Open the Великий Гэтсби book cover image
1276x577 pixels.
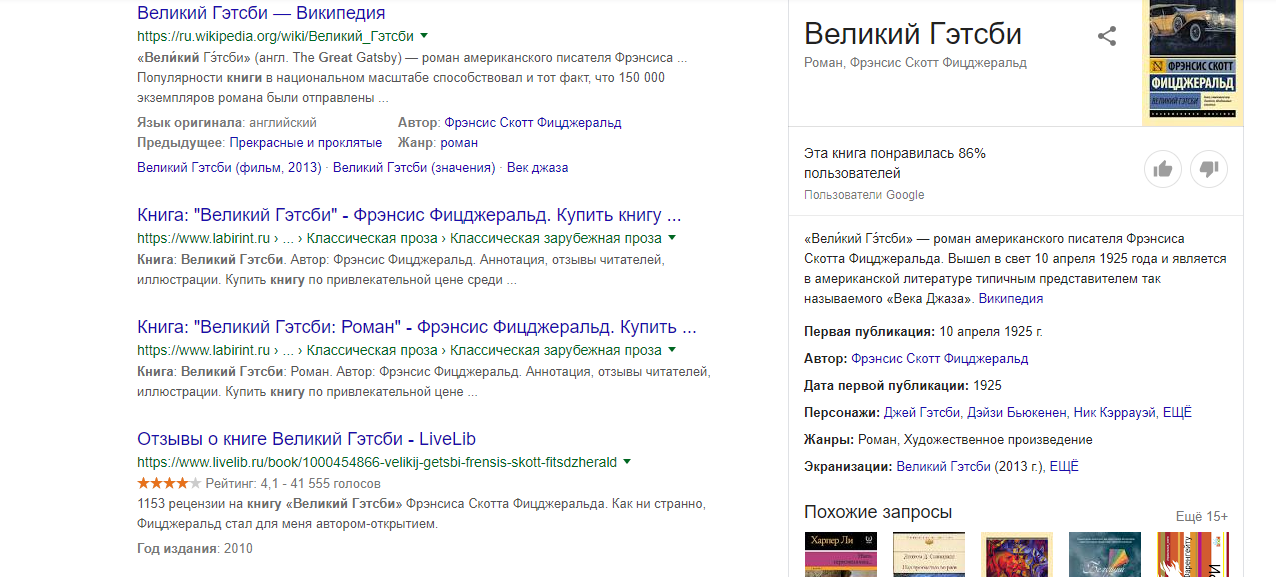1192,62
